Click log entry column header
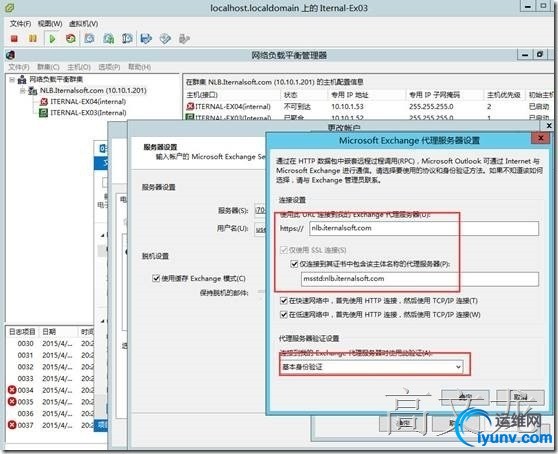The image size is (558, 454). 22,332
